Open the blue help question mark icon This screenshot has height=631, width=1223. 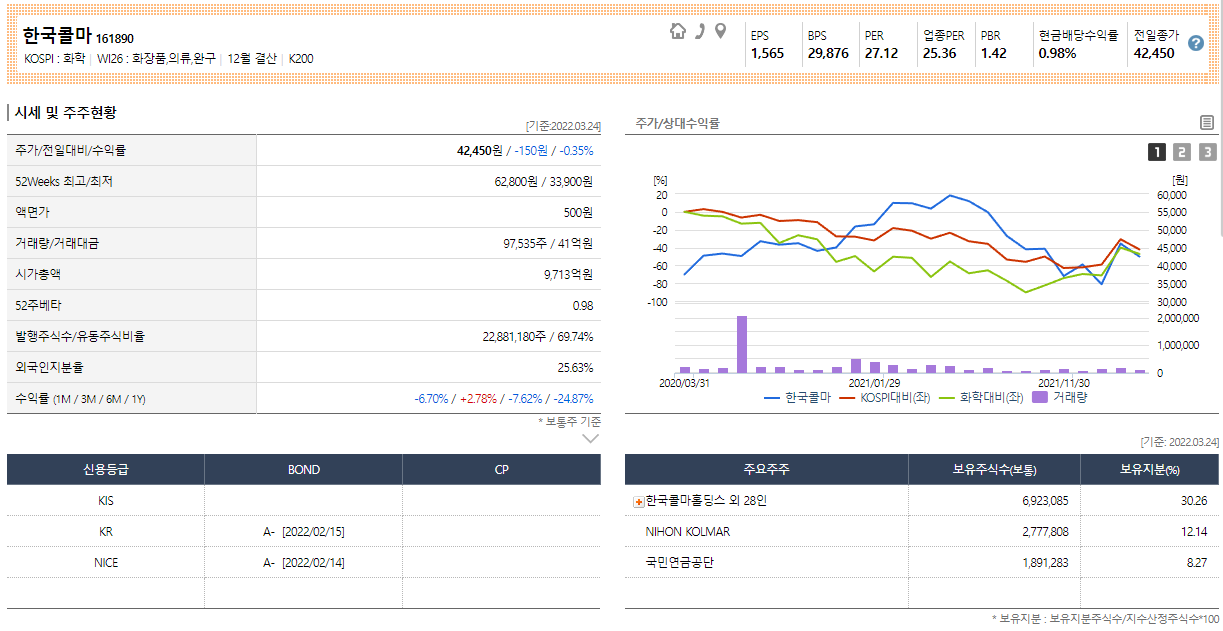1195,44
